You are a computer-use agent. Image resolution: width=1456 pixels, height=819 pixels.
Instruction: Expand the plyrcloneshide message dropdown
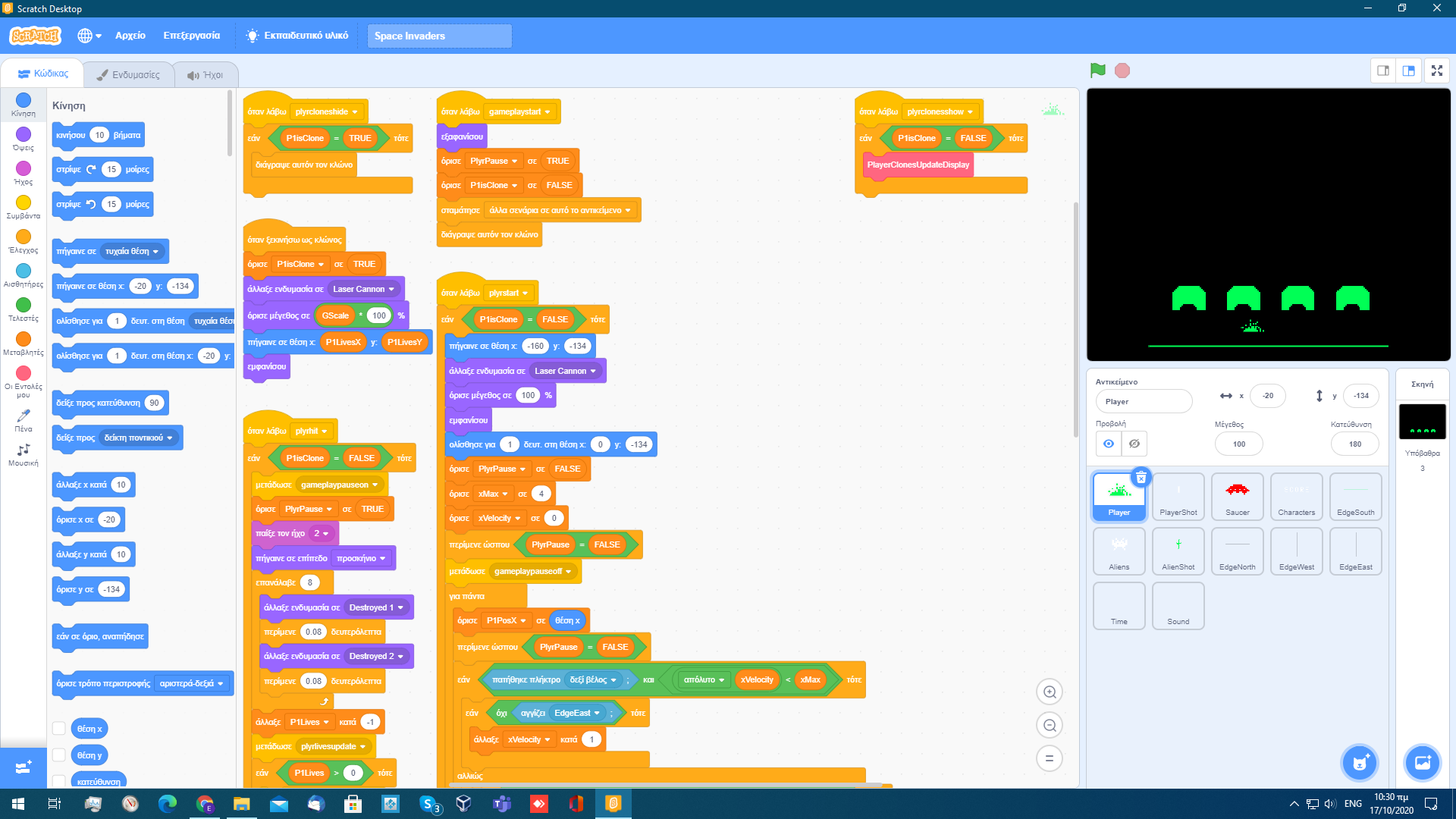[x=354, y=112]
